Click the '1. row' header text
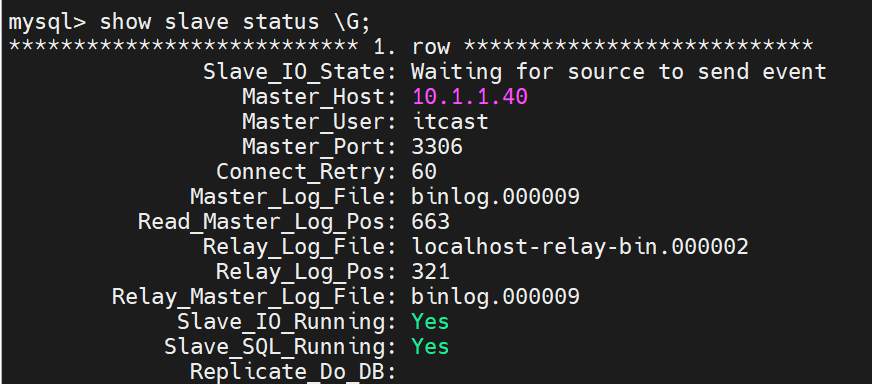 point(411,47)
